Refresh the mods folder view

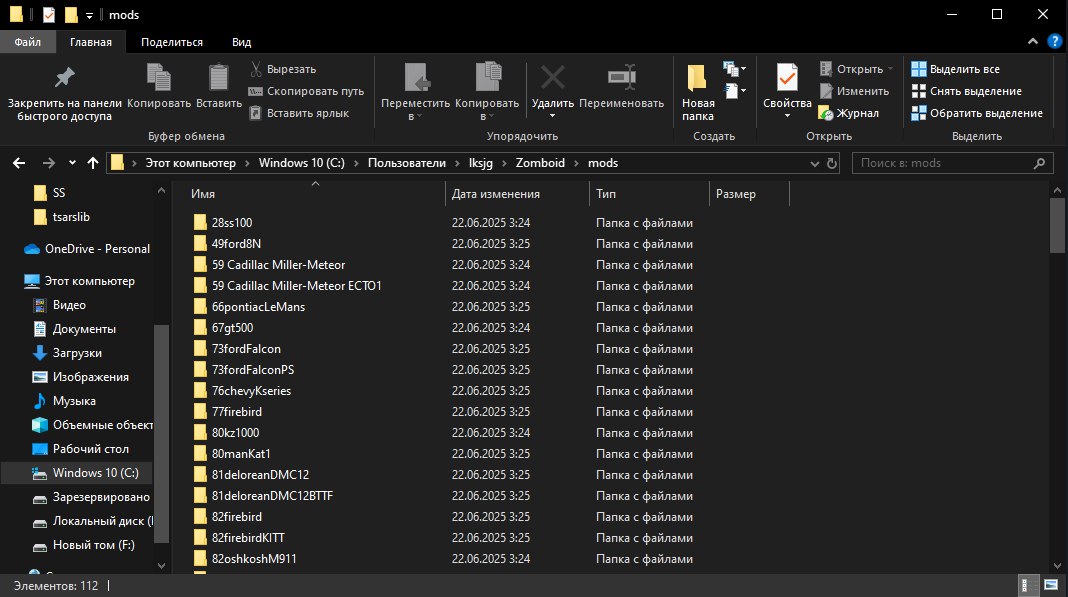pos(832,163)
